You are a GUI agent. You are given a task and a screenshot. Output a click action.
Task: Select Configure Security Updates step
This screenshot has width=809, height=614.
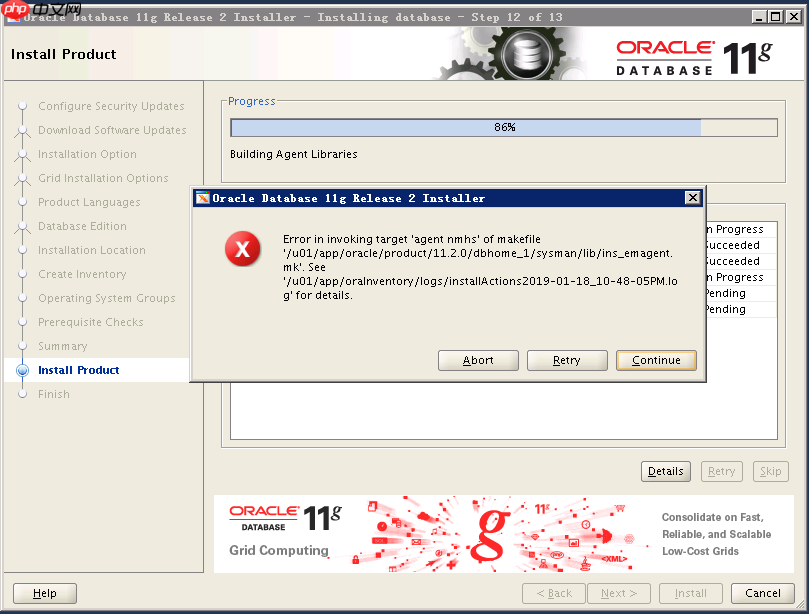click(x=111, y=106)
